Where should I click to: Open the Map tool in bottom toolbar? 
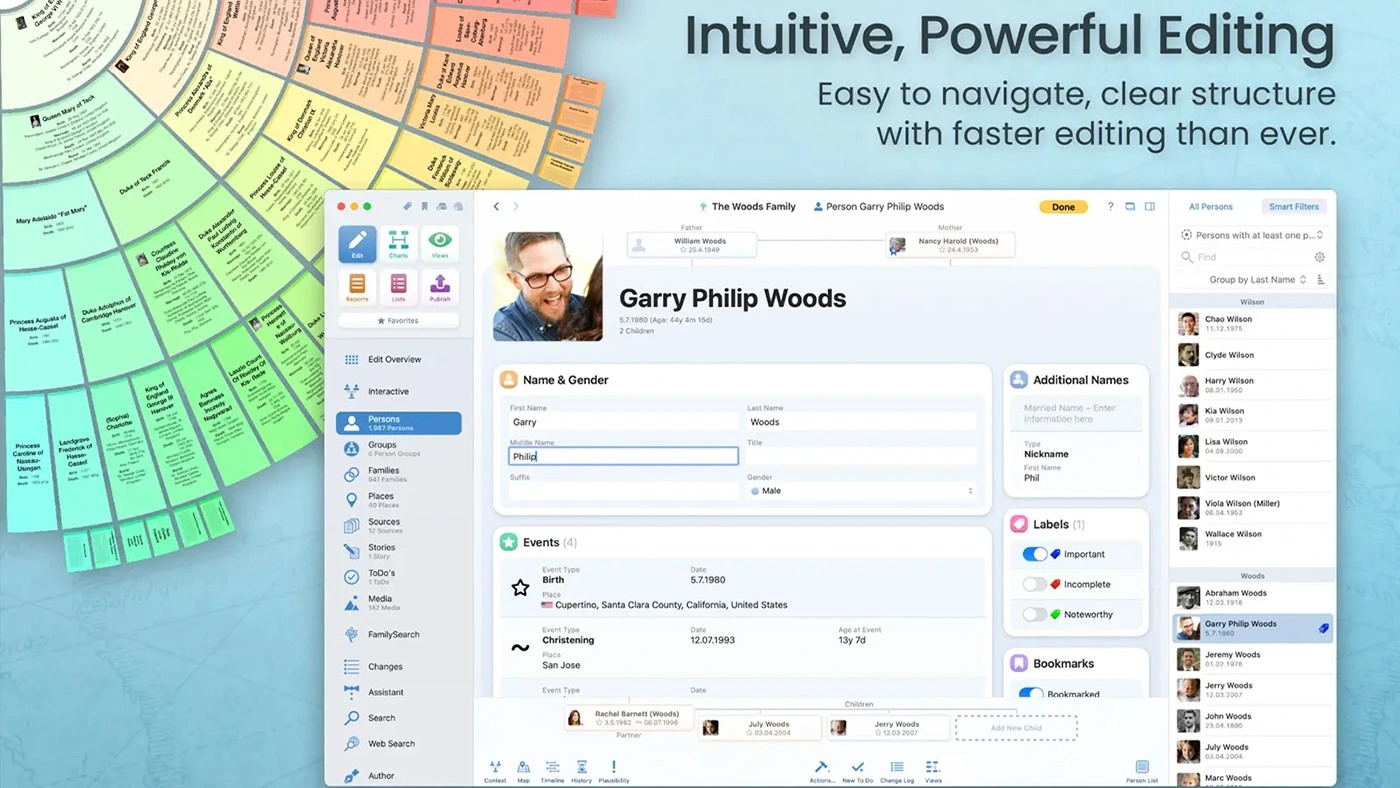pyautogui.click(x=523, y=770)
